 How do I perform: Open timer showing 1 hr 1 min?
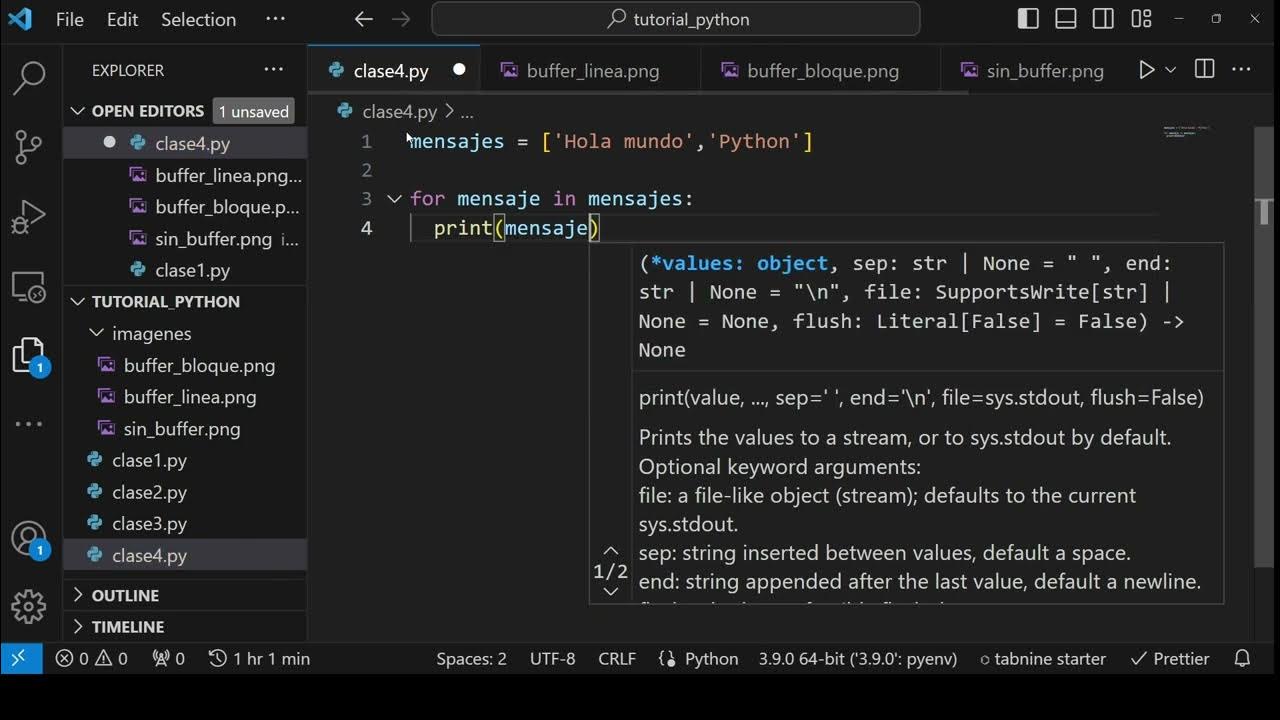[x=259, y=659]
